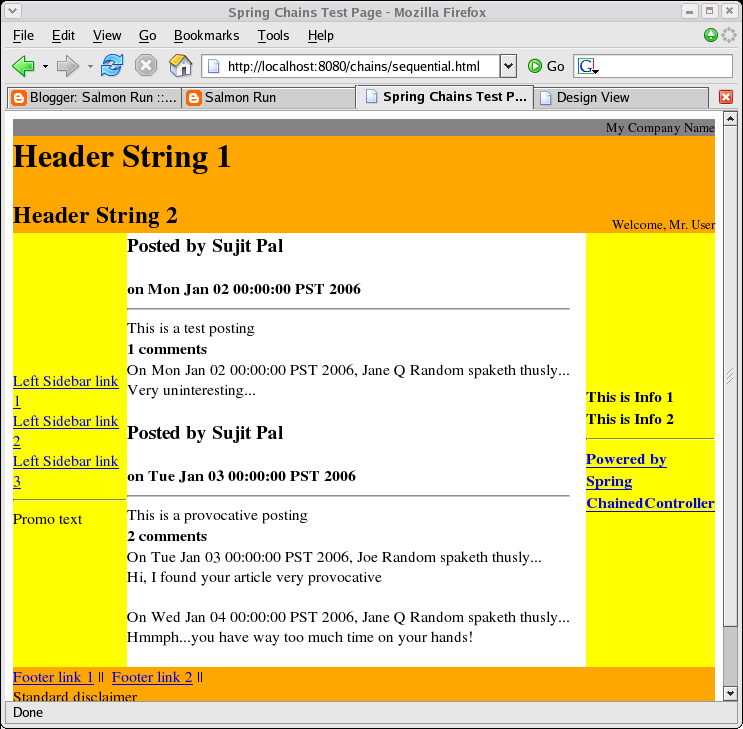Click the scrollbar up arrow

[730, 118]
